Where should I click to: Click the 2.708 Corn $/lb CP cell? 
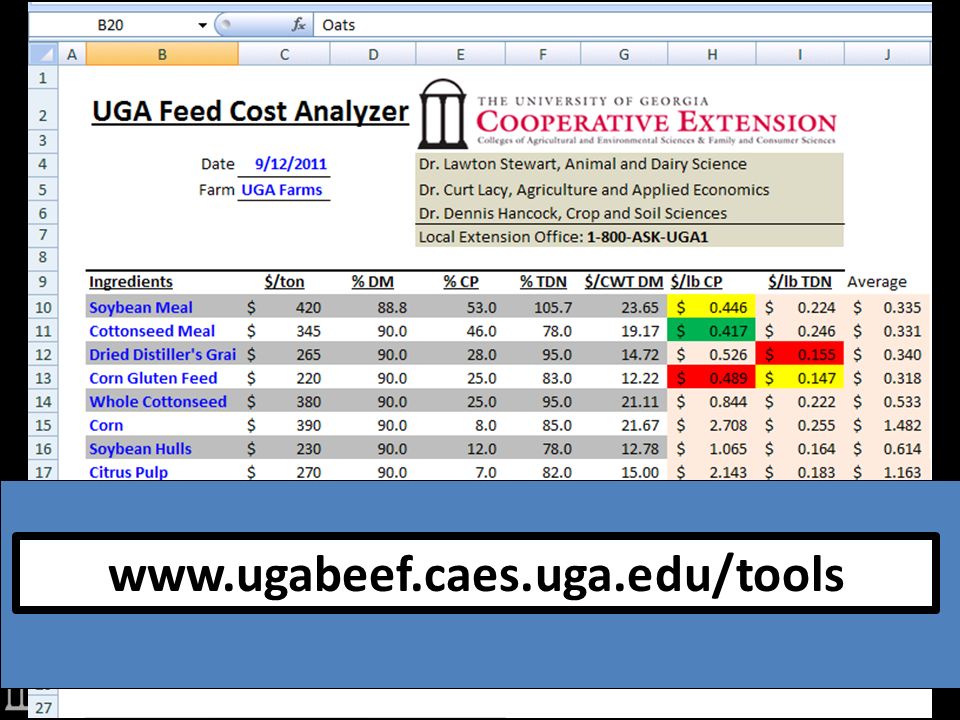[711, 425]
